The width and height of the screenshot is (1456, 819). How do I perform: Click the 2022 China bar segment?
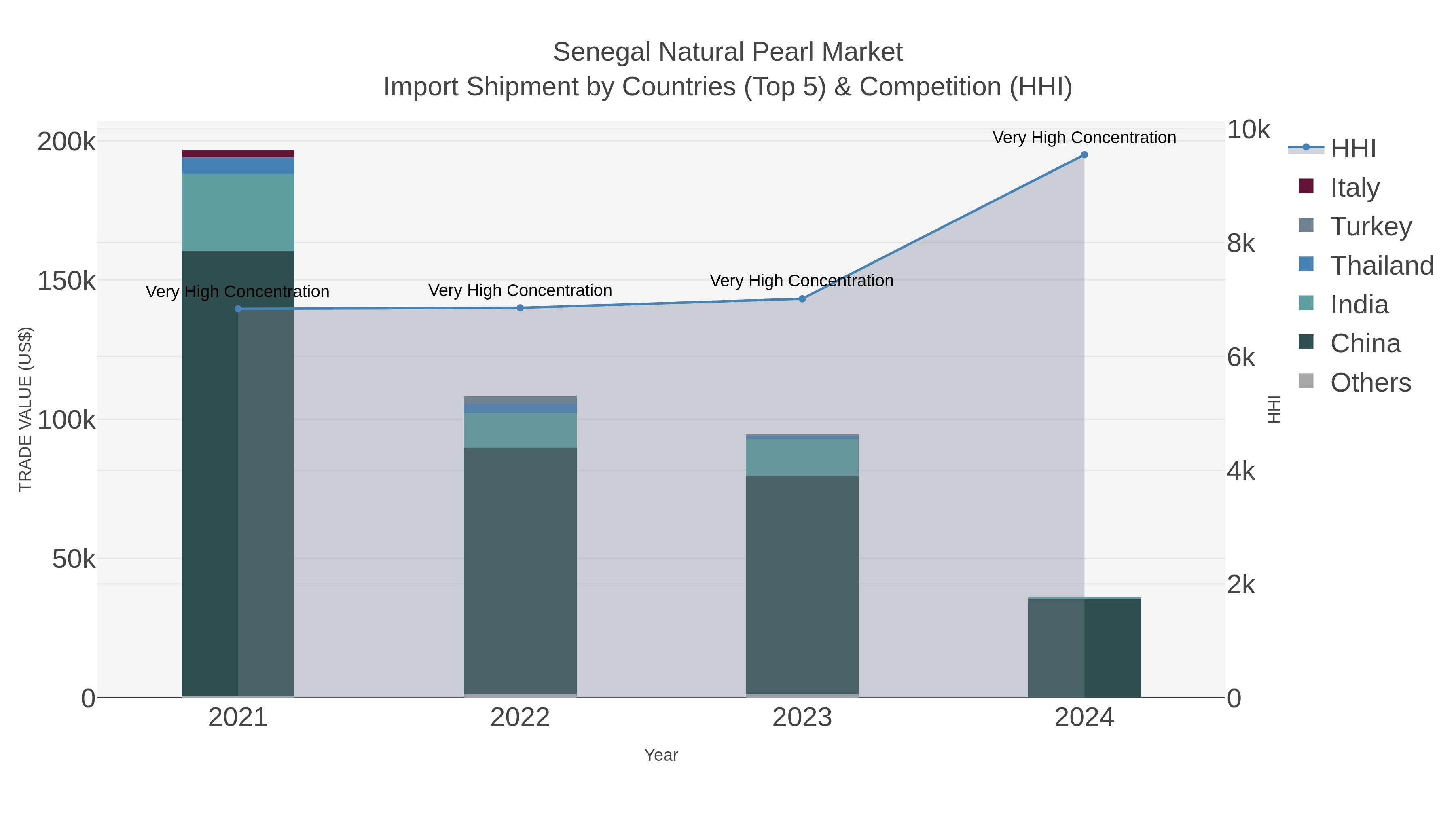pyautogui.click(x=520, y=571)
